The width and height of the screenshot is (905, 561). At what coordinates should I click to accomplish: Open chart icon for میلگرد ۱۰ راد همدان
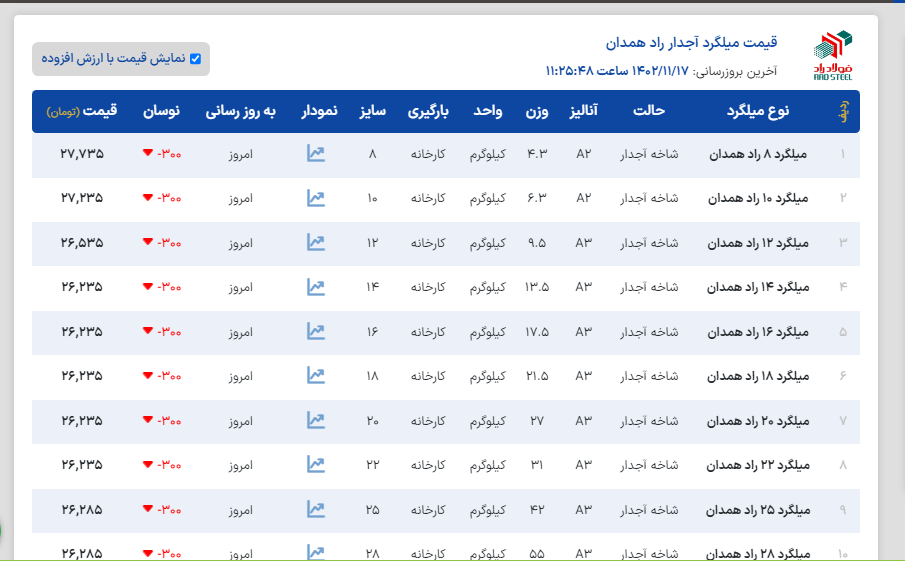316,198
